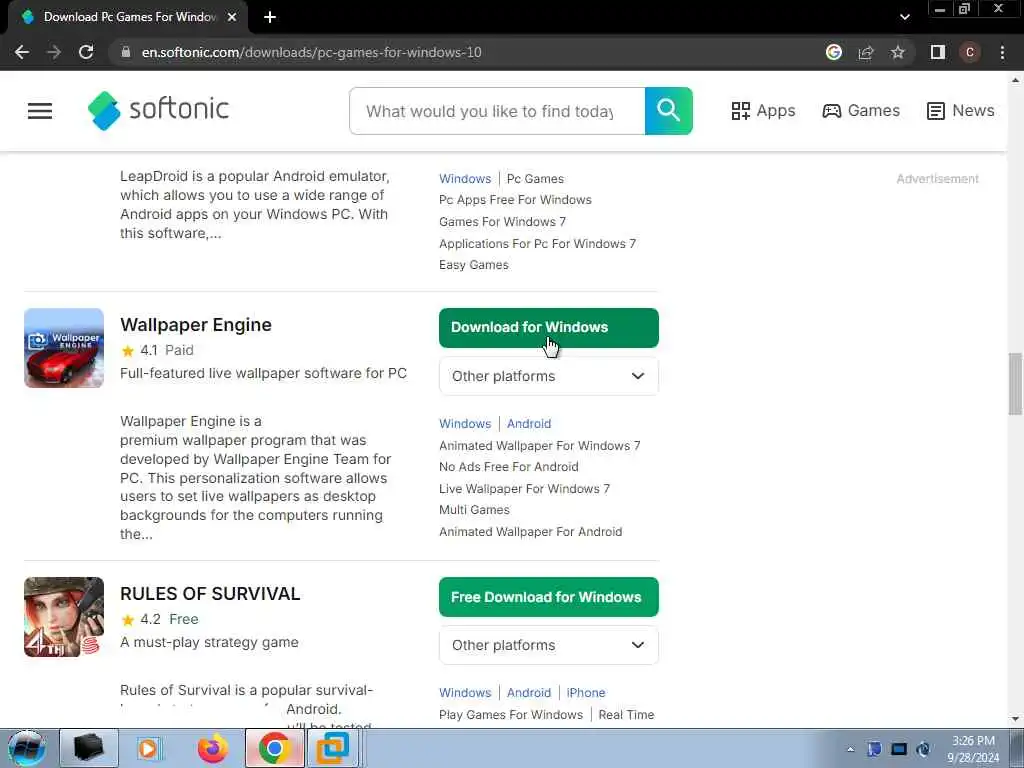Click the Google icon in address bar
Image resolution: width=1024 pixels, height=768 pixels.
(833, 52)
